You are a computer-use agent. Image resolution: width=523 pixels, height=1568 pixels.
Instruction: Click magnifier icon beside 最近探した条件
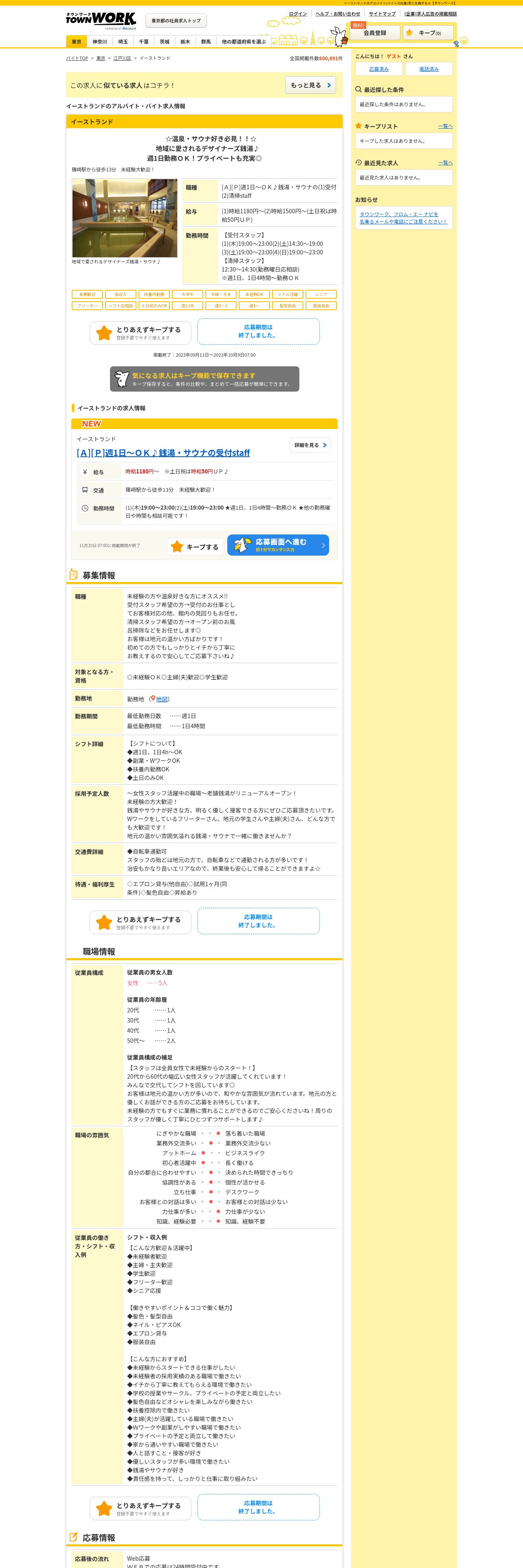358,90
